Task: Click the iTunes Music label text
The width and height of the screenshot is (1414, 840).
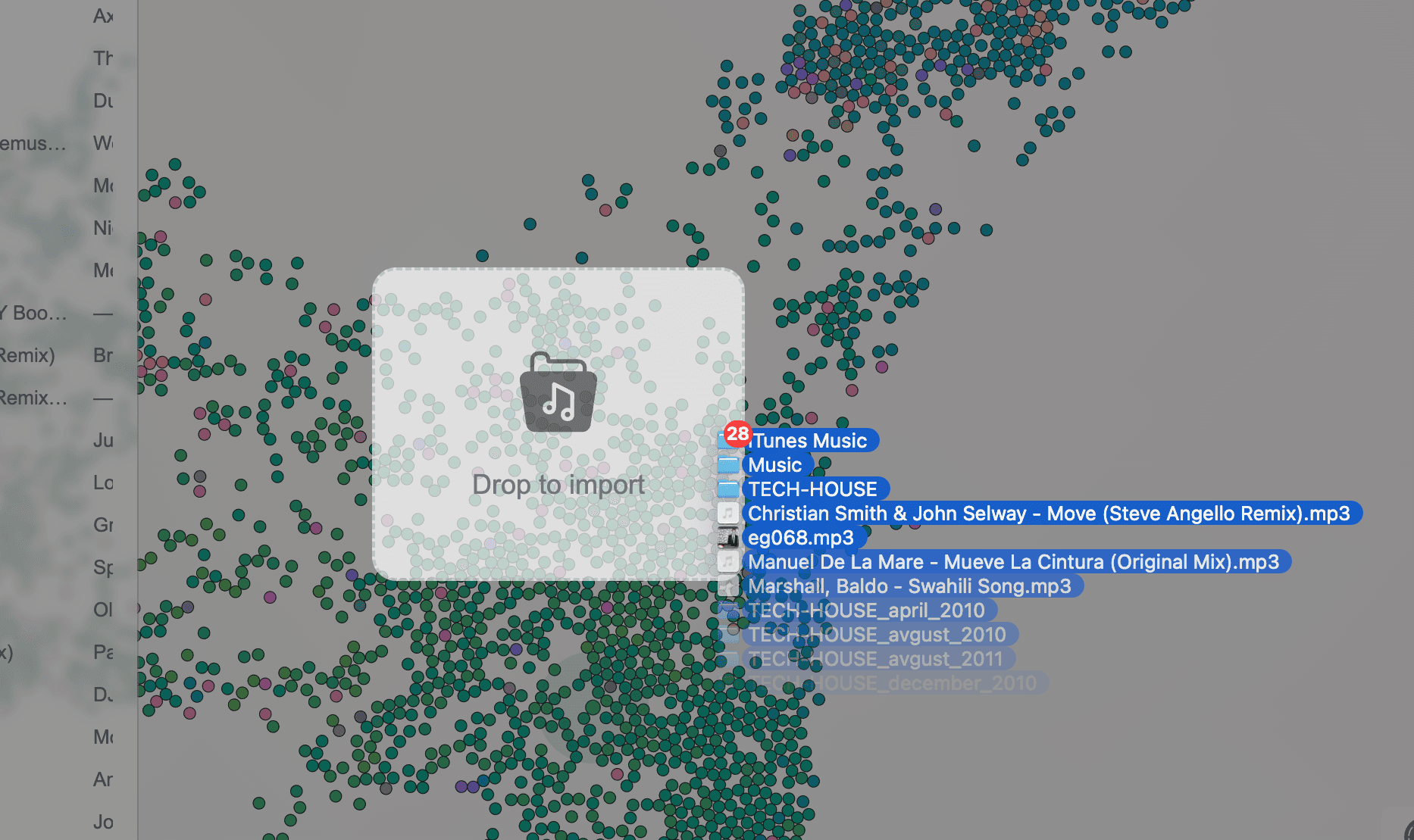Action: [x=807, y=441]
